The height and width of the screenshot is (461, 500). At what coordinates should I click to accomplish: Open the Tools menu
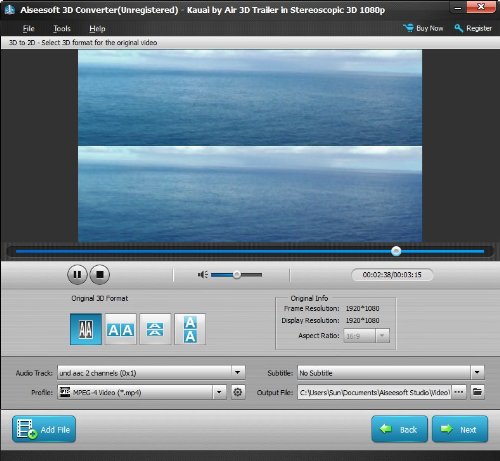[62, 29]
